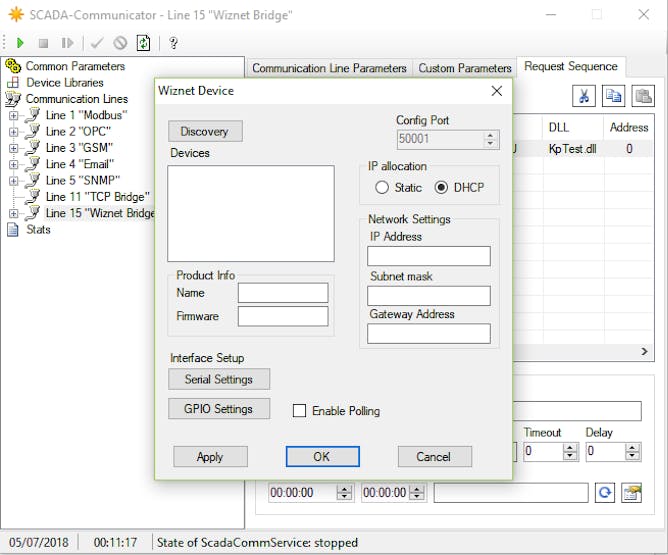The height and width of the screenshot is (555, 668).
Task: Click the Apply button
Action: point(210,457)
